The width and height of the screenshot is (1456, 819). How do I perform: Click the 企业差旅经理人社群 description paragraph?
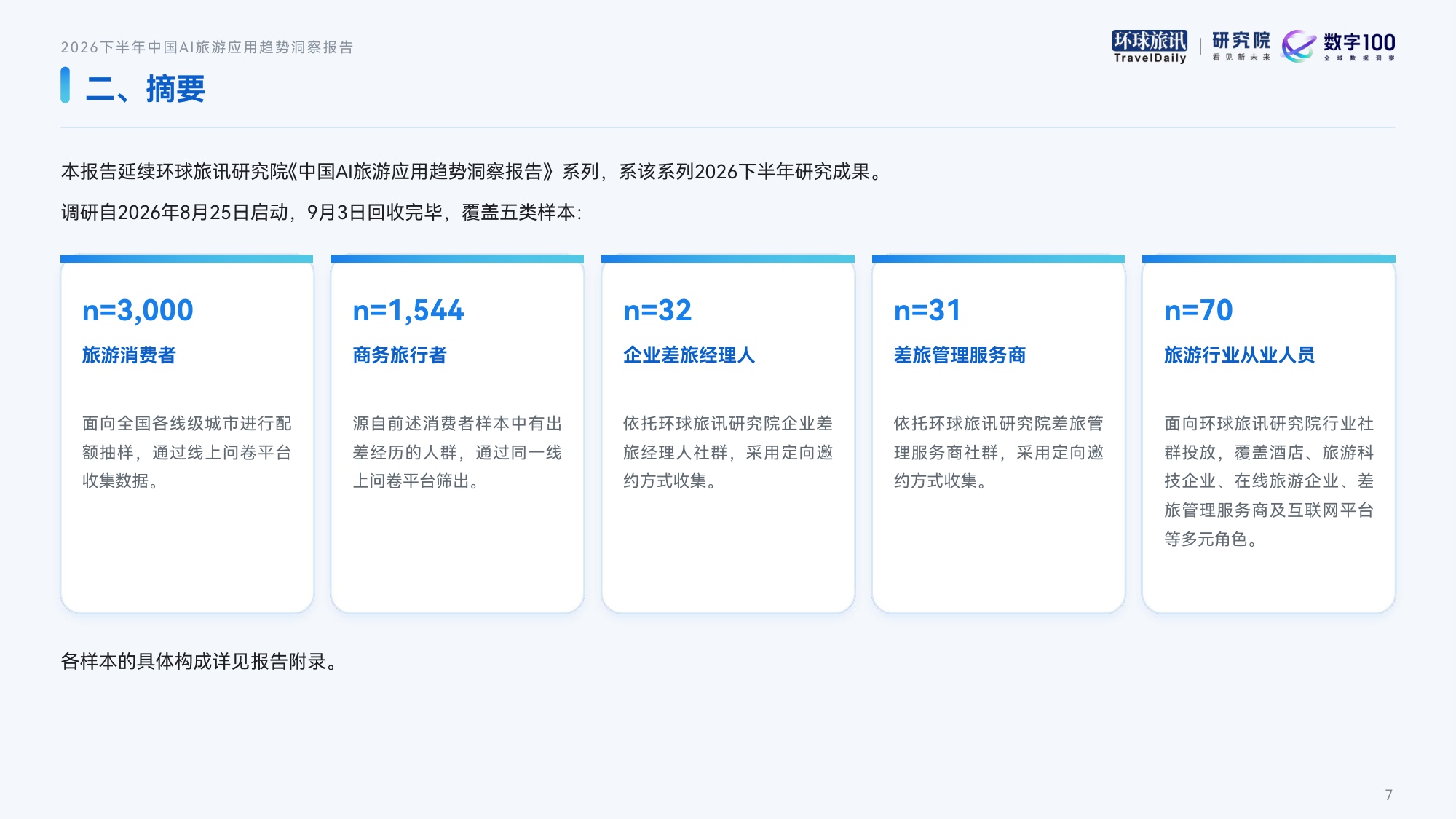728,452
